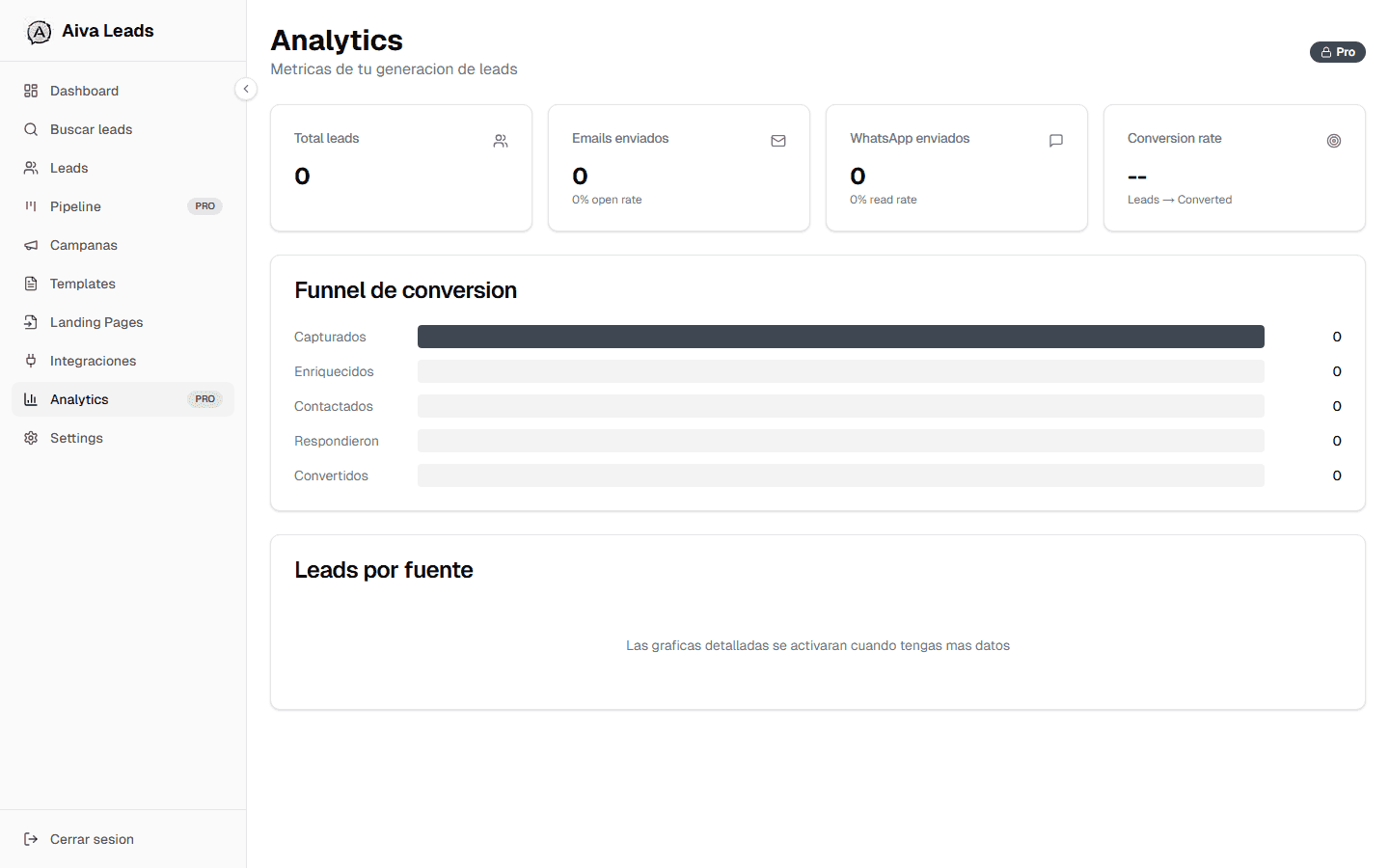
Task: Click the Funnel de conversion heading
Action: pos(405,290)
